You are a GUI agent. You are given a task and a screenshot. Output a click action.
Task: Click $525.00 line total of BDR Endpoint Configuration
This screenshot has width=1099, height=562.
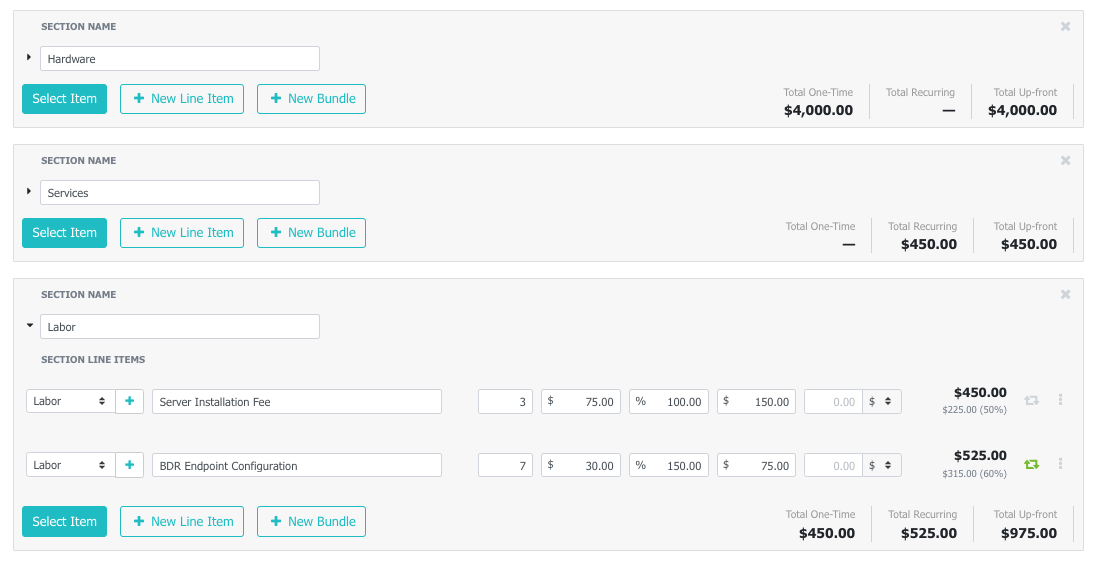tap(980, 455)
